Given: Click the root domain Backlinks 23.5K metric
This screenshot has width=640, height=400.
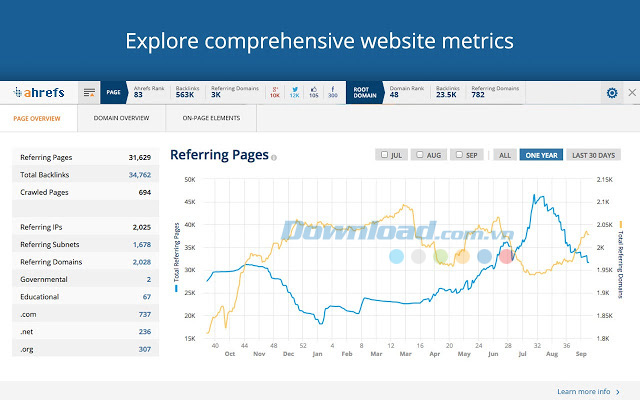Looking at the screenshot, I should (x=448, y=92).
